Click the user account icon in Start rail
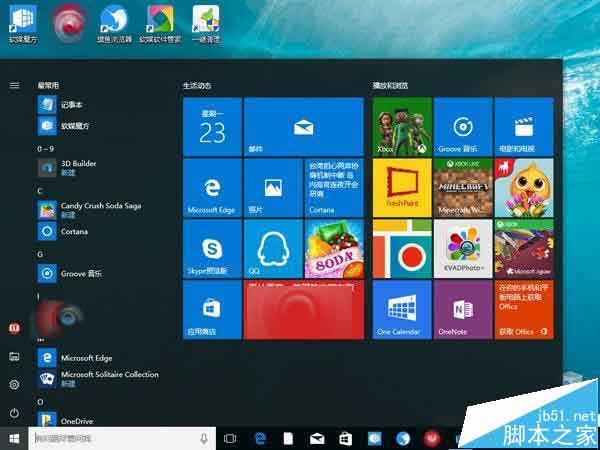The width and height of the screenshot is (600, 450). pyautogui.click(x=14, y=328)
